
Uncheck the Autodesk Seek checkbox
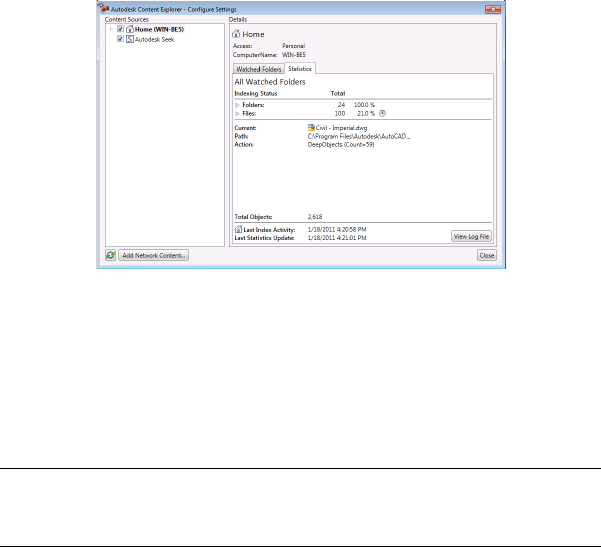[120, 39]
